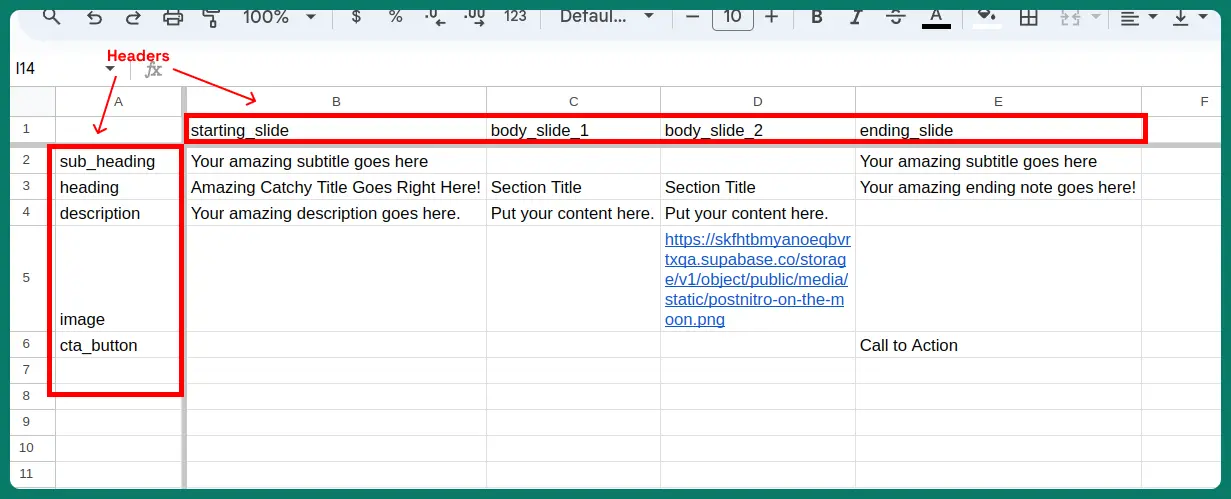Select 'Your amazing ending note goes here!' cell
This screenshot has height=499, width=1231.
[x=998, y=187]
